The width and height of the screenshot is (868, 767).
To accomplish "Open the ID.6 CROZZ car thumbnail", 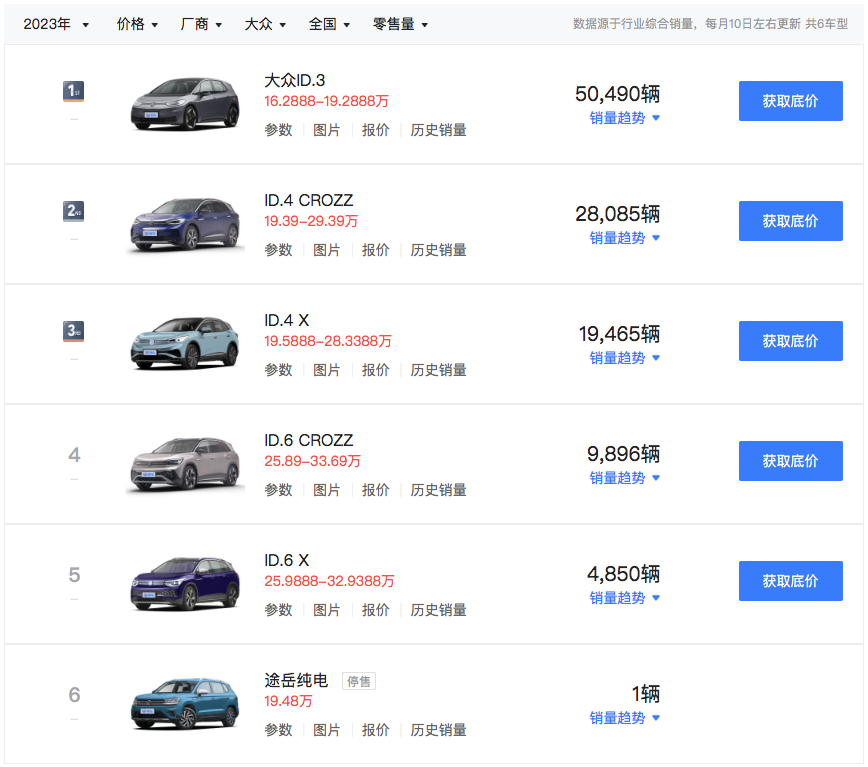I will (185, 464).
